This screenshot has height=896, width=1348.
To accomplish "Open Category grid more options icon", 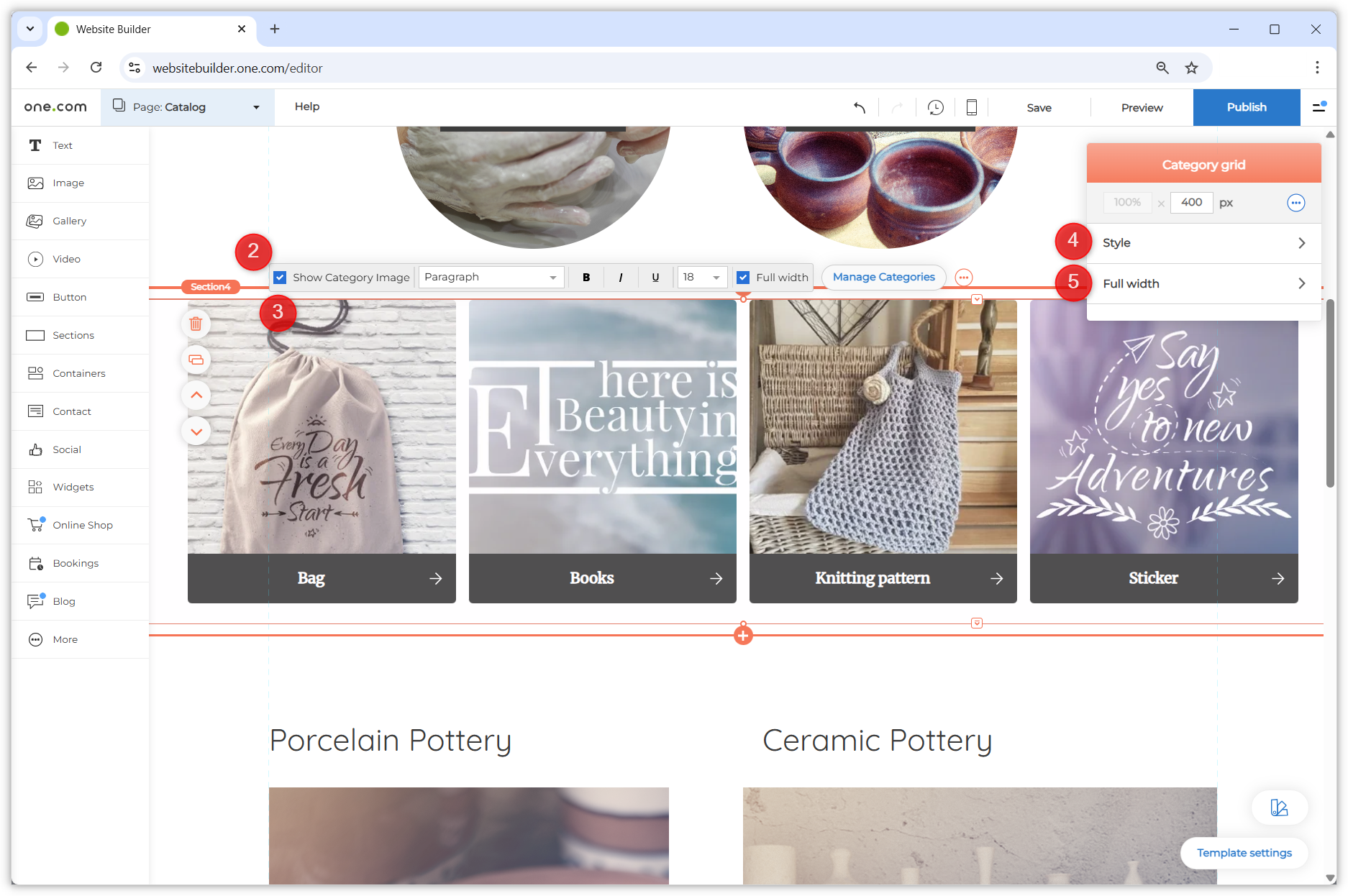I will click(x=1295, y=203).
